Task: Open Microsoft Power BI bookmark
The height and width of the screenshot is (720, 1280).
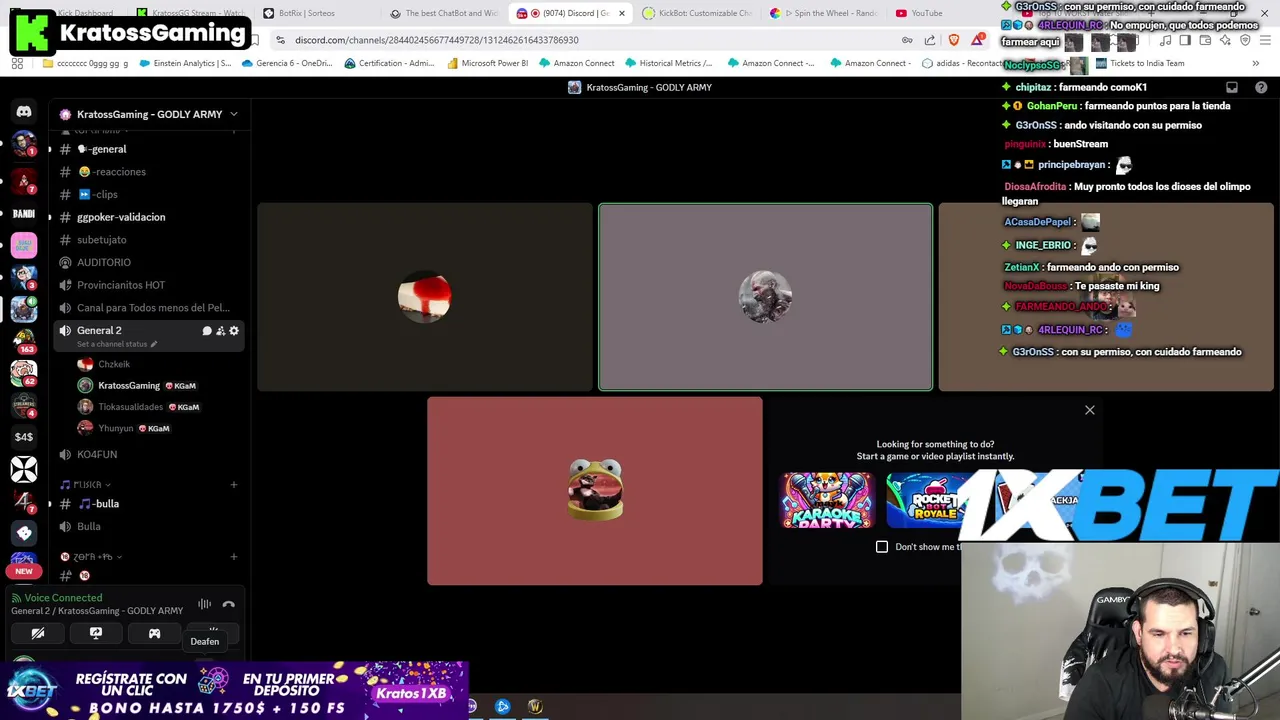Action: point(488,63)
